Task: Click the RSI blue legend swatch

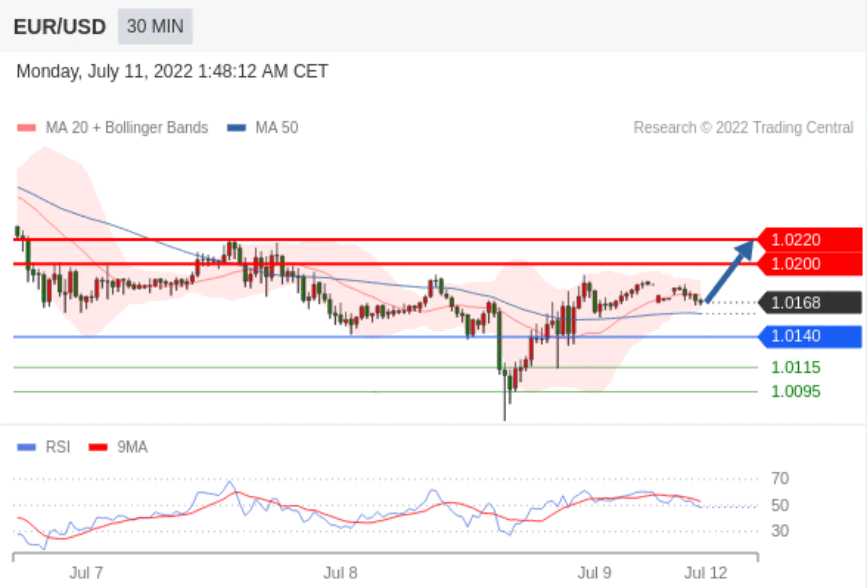Action: pyautogui.click(x=27, y=447)
